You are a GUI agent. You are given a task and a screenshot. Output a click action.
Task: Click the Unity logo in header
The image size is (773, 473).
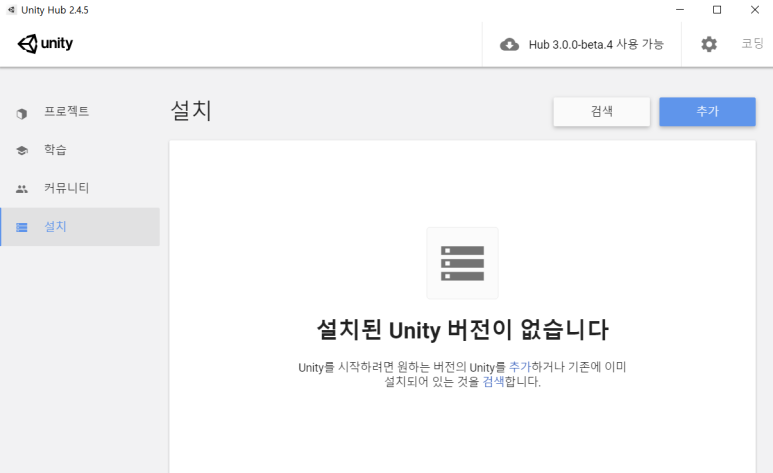pyautogui.click(x=45, y=44)
